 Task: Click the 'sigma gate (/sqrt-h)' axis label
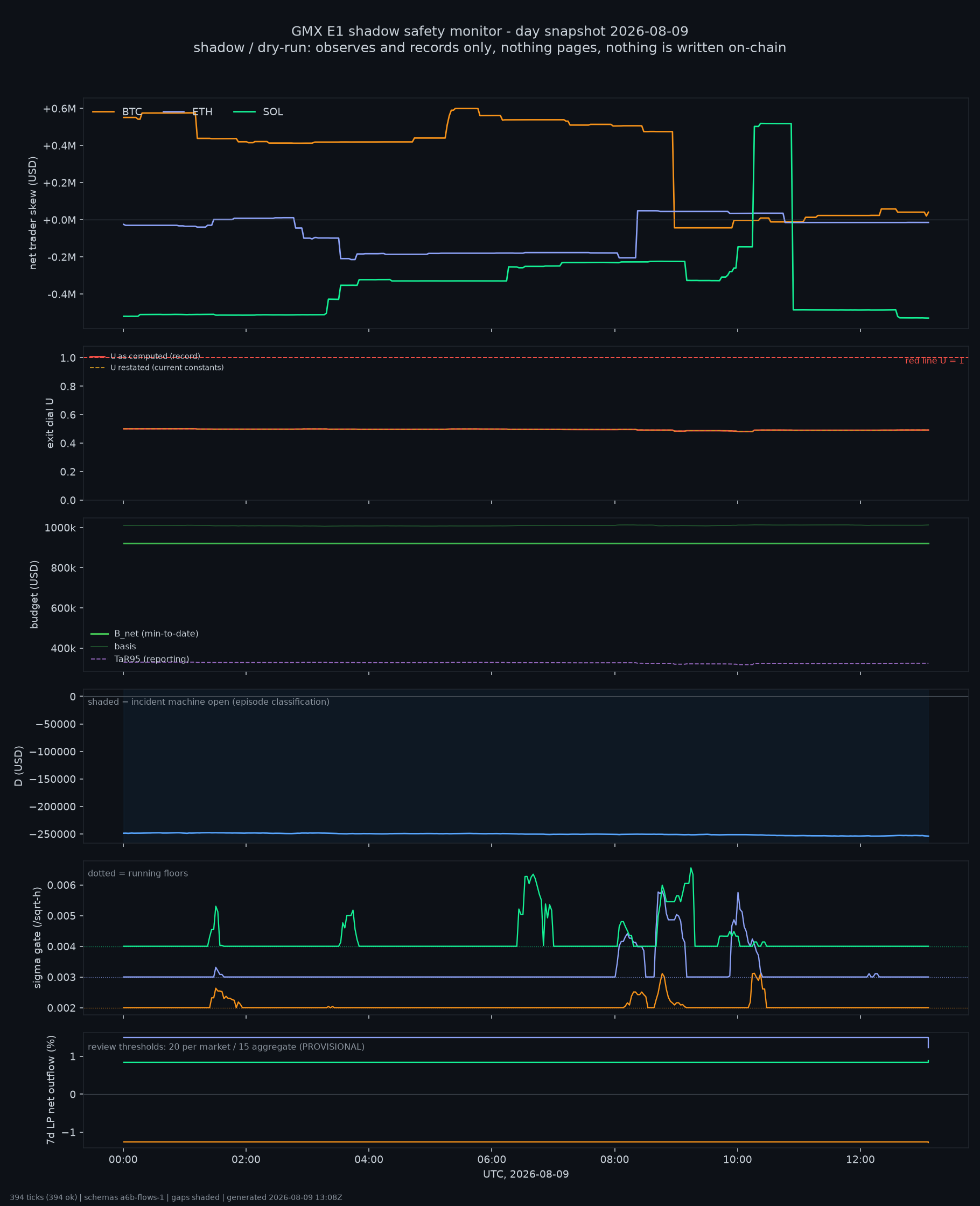click(x=37, y=937)
